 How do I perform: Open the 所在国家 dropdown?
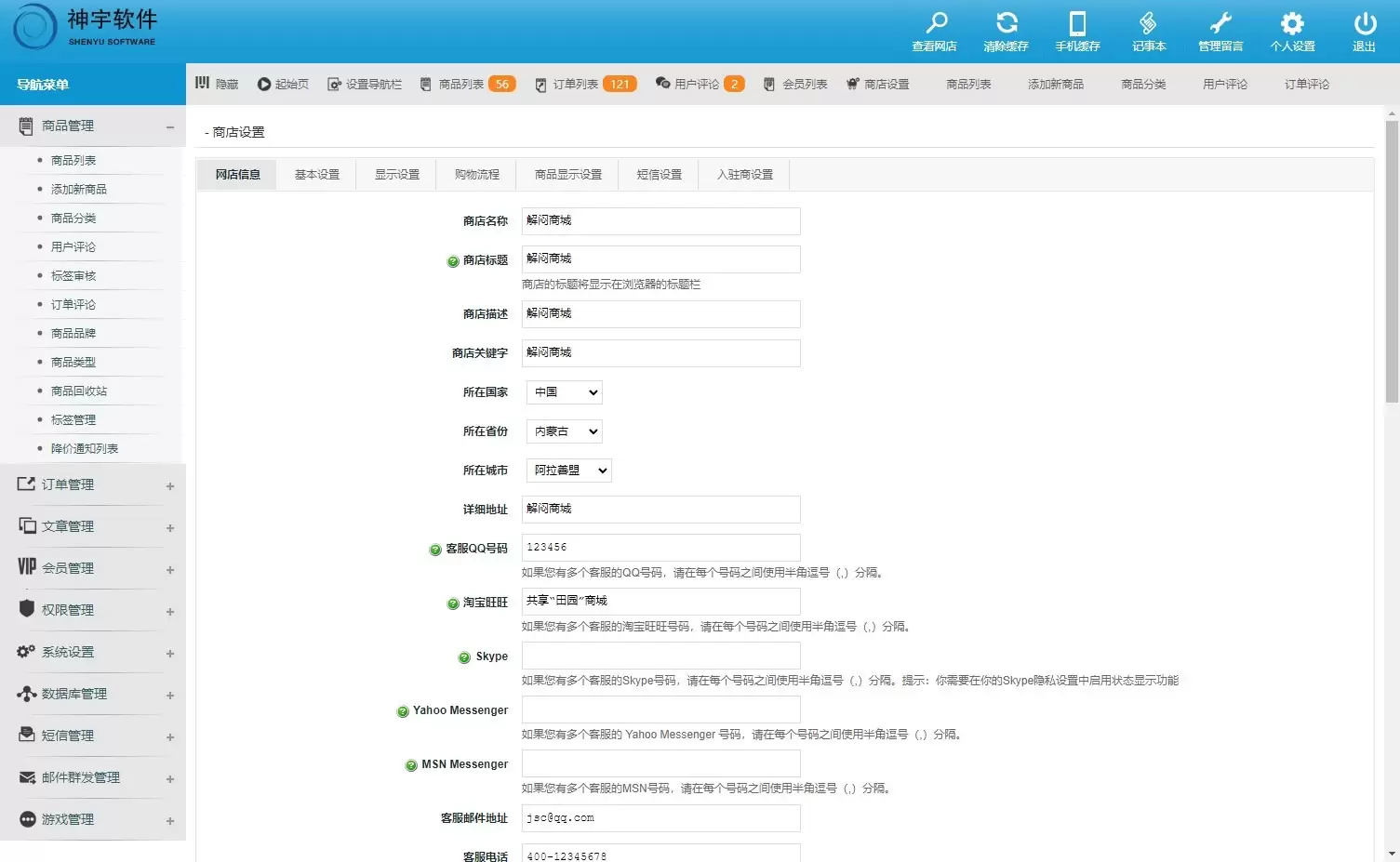point(565,392)
